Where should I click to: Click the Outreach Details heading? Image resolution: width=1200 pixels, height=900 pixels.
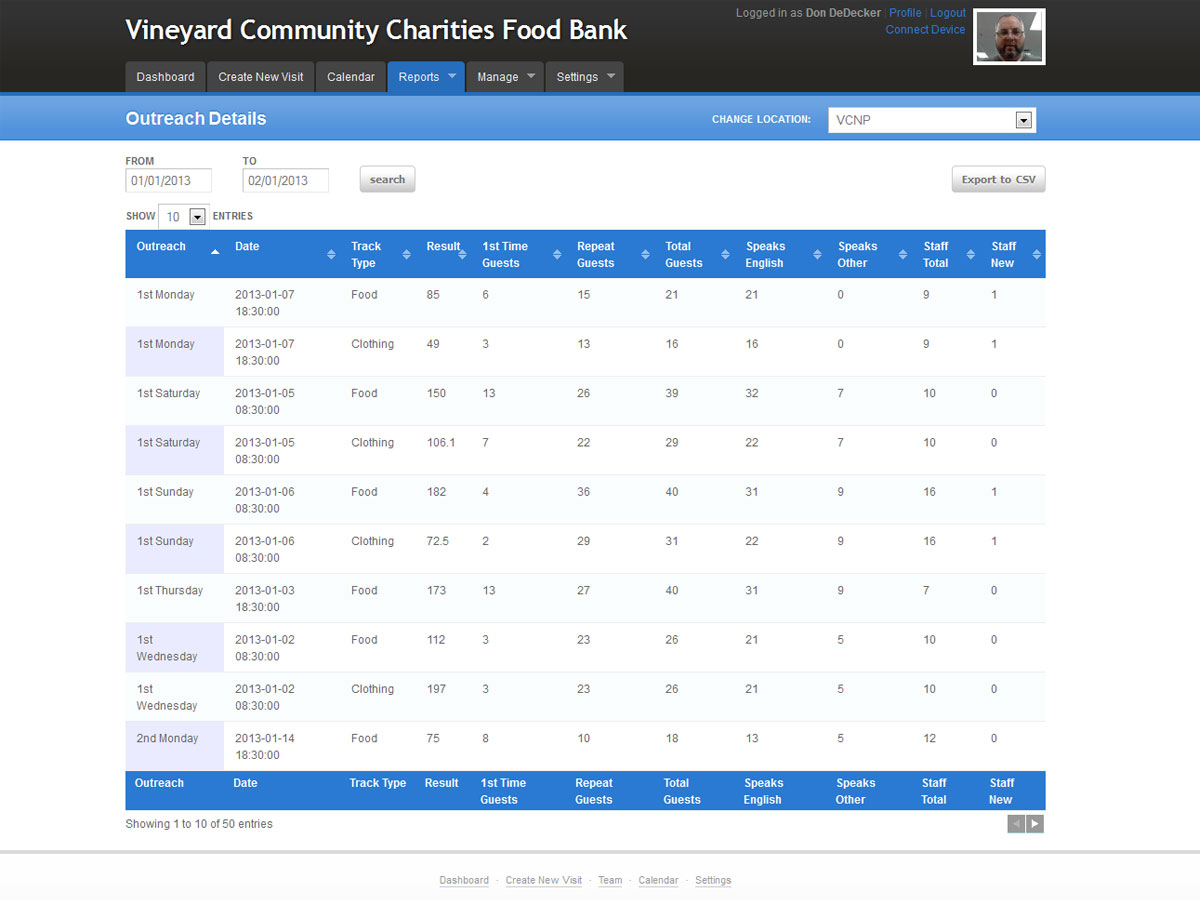tap(196, 118)
